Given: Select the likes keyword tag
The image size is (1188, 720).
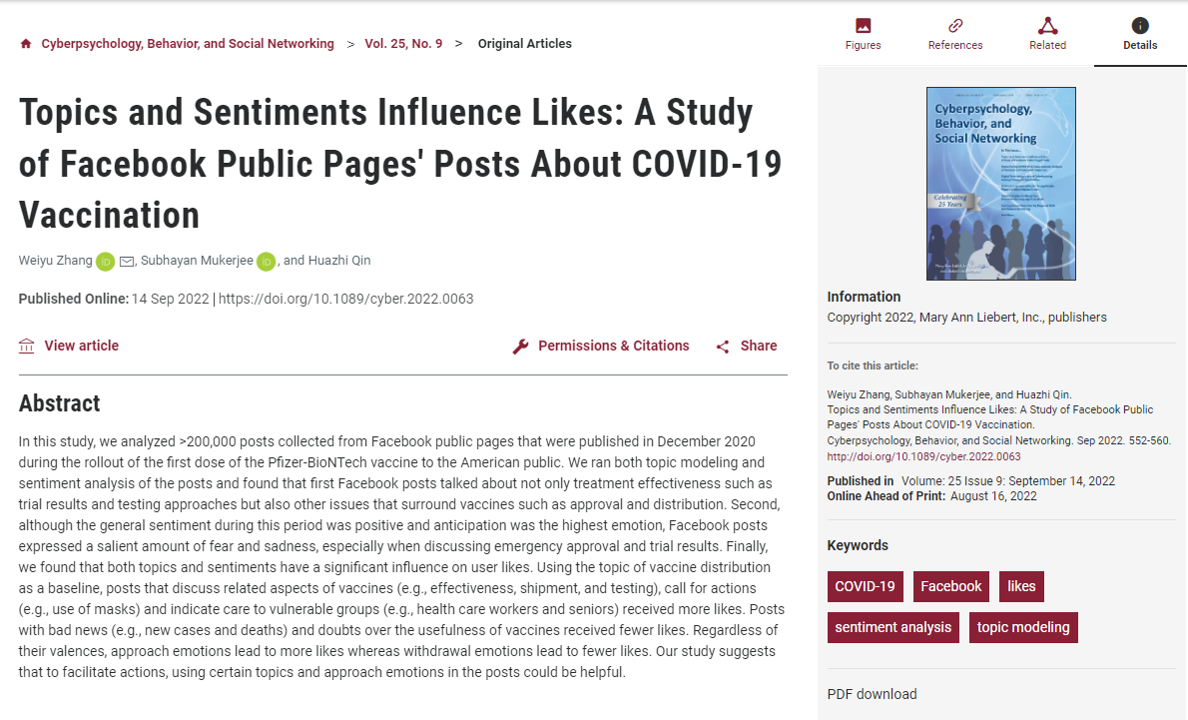Looking at the screenshot, I should (1021, 587).
